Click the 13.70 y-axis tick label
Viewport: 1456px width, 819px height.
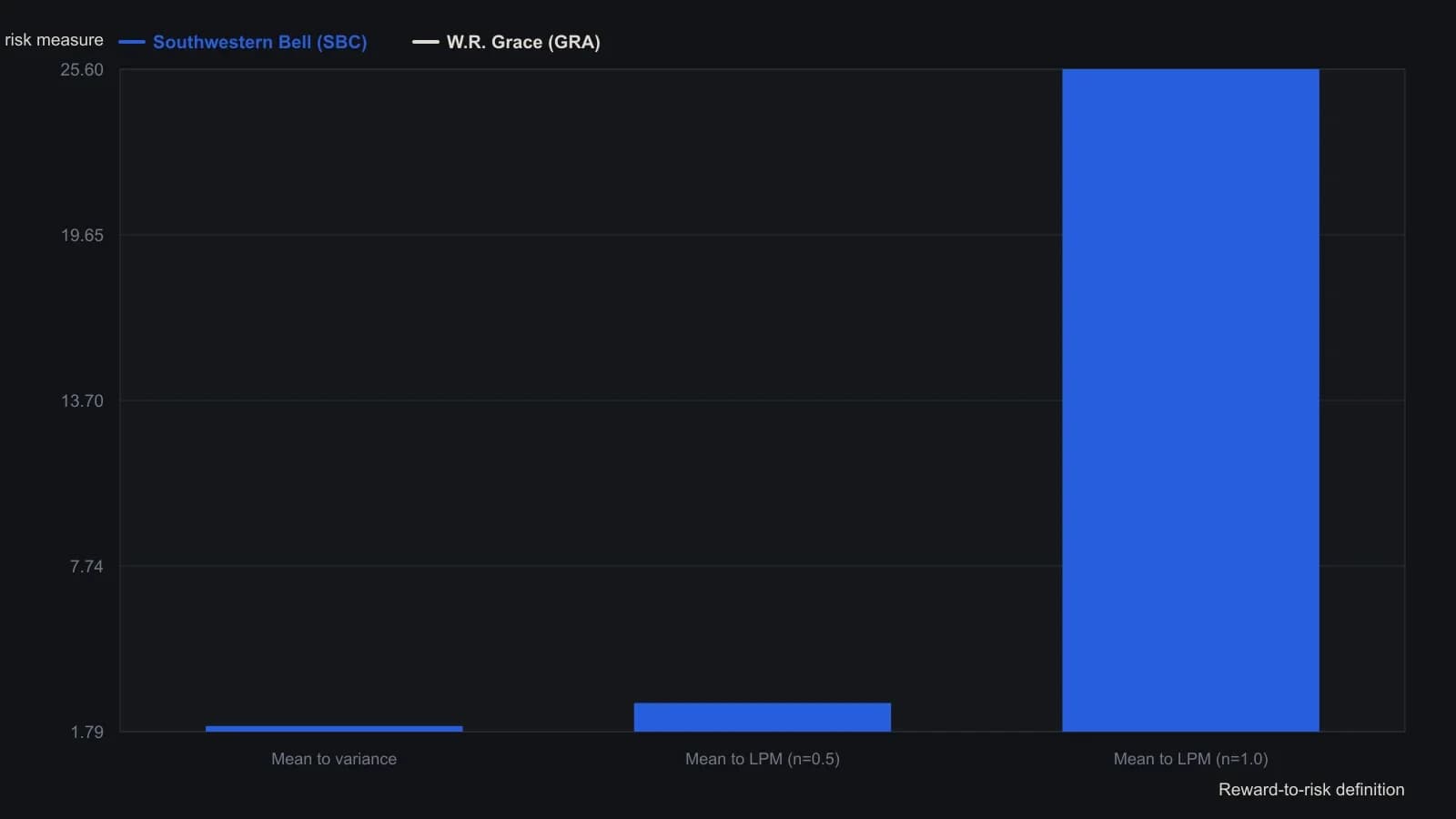click(x=82, y=401)
